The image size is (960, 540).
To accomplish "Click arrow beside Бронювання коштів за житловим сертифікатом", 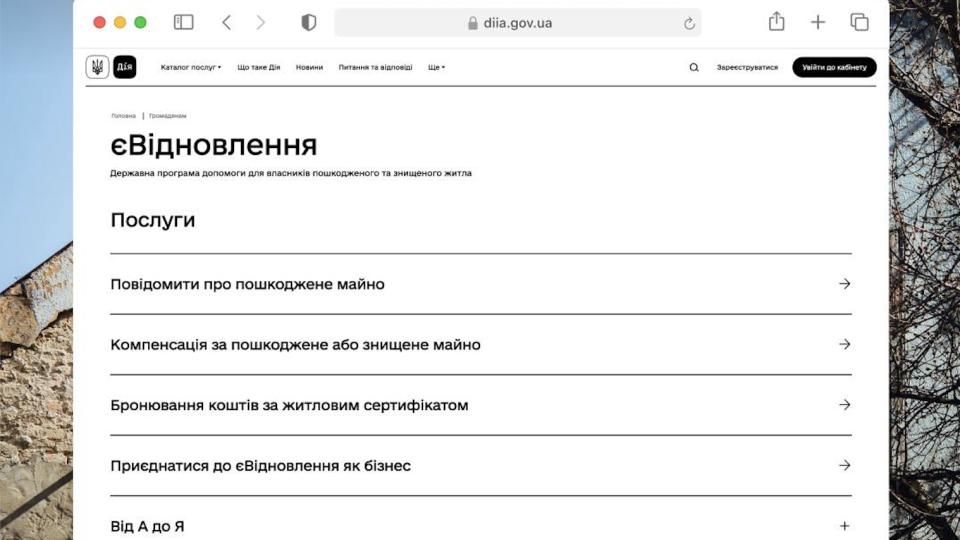I will [845, 405].
